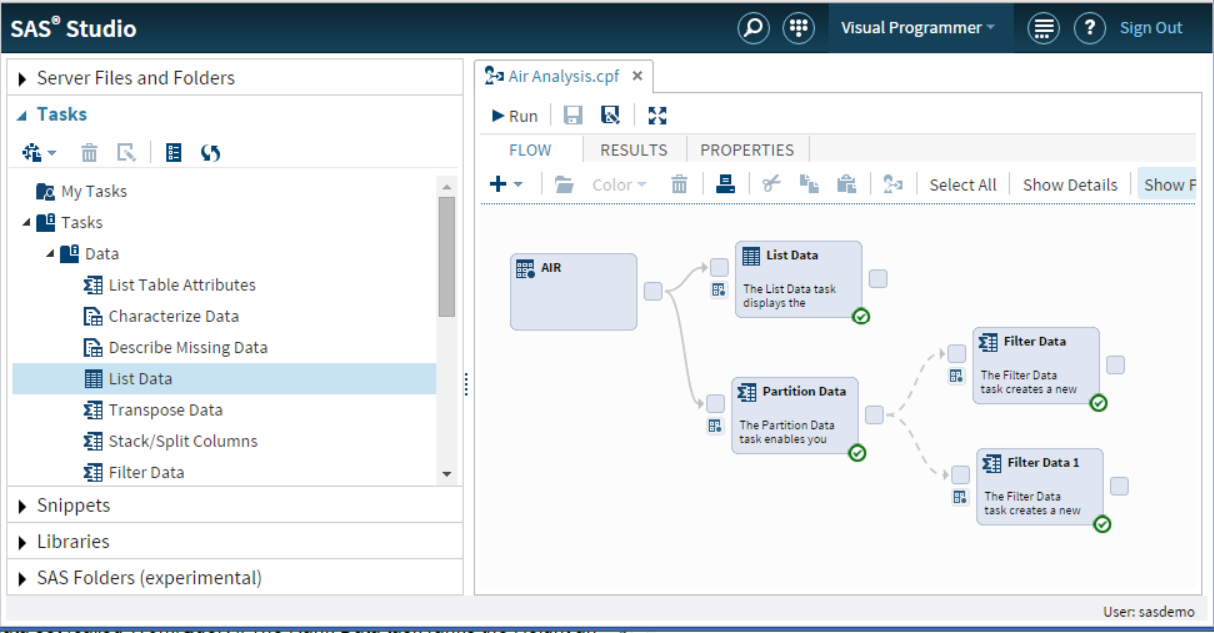Click the paste icon in the flow toolbar
Viewport: 1214px width, 633px height.
[846, 184]
